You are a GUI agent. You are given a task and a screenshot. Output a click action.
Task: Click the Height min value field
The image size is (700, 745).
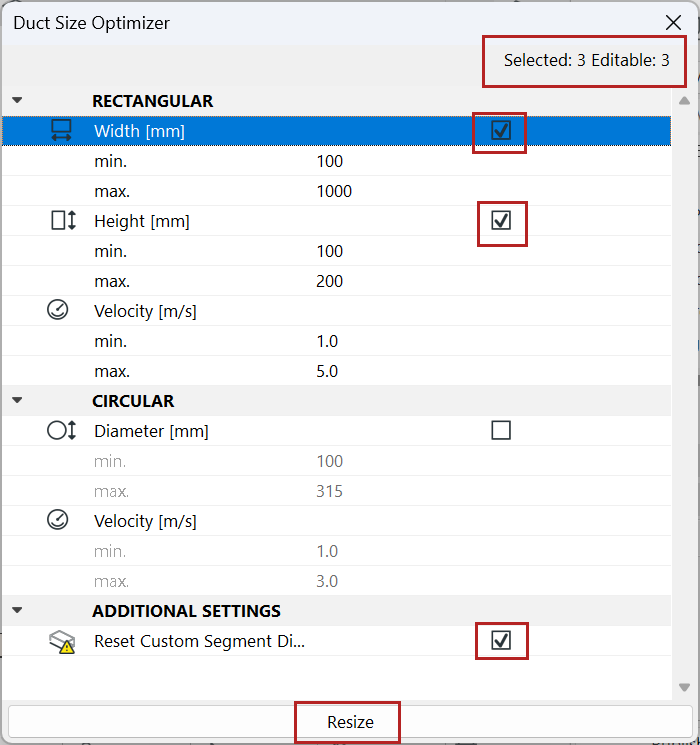(x=329, y=251)
